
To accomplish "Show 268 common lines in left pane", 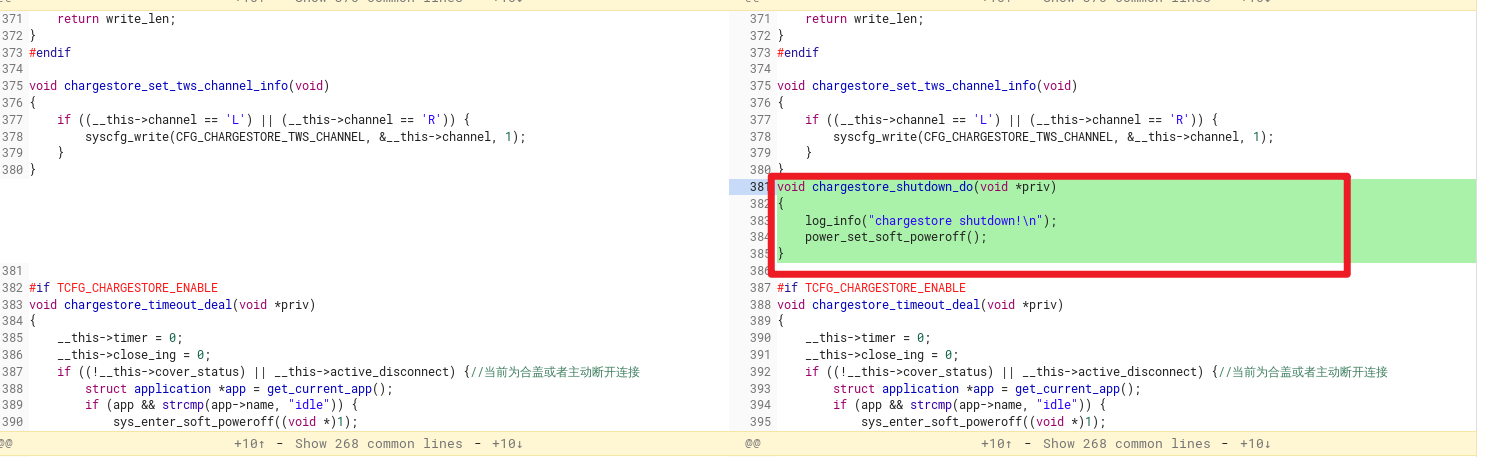I will [x=379, y=444].
